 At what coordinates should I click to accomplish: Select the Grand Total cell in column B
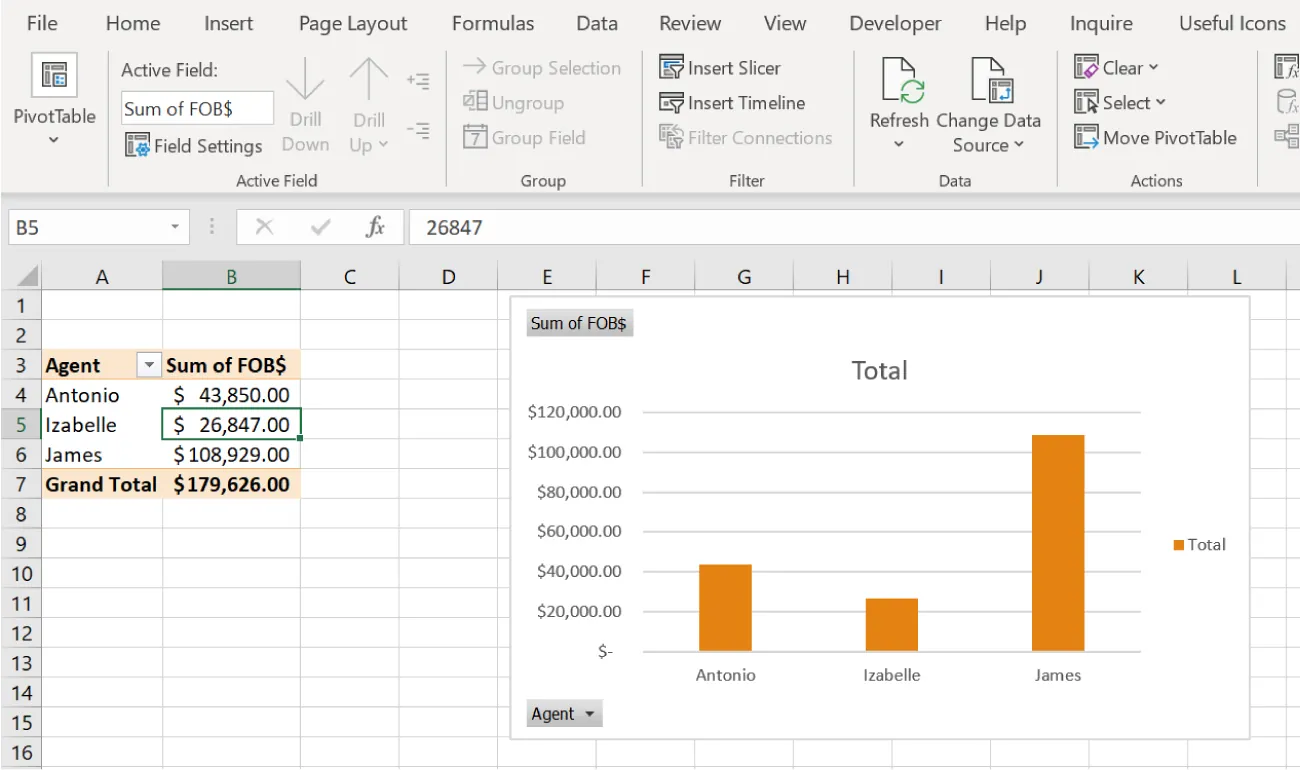tap(231, 484)
